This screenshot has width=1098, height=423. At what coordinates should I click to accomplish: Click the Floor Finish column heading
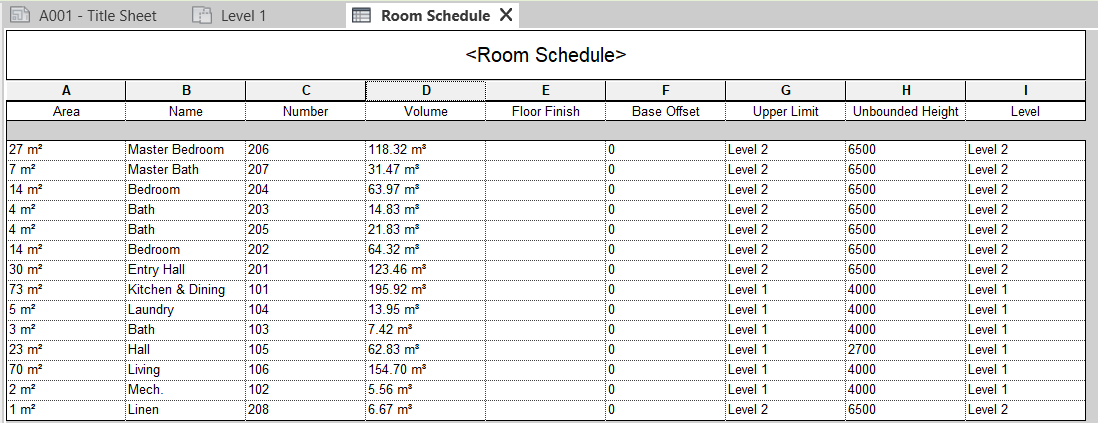point(545,111)
